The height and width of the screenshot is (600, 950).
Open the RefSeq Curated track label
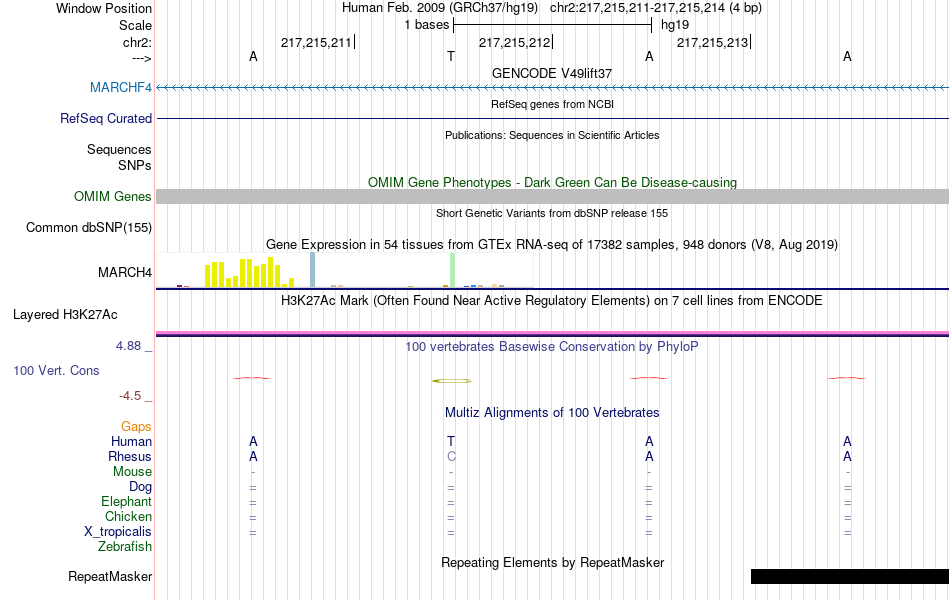(105, 118)
